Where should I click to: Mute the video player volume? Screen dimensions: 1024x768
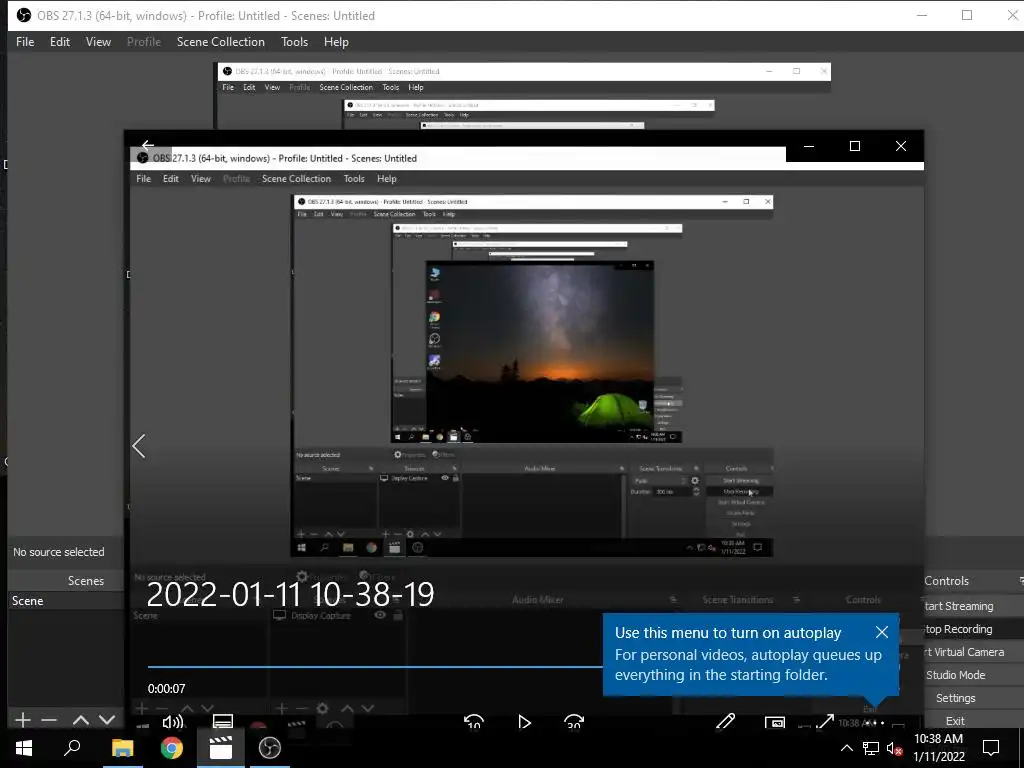[x=172, y=722]
